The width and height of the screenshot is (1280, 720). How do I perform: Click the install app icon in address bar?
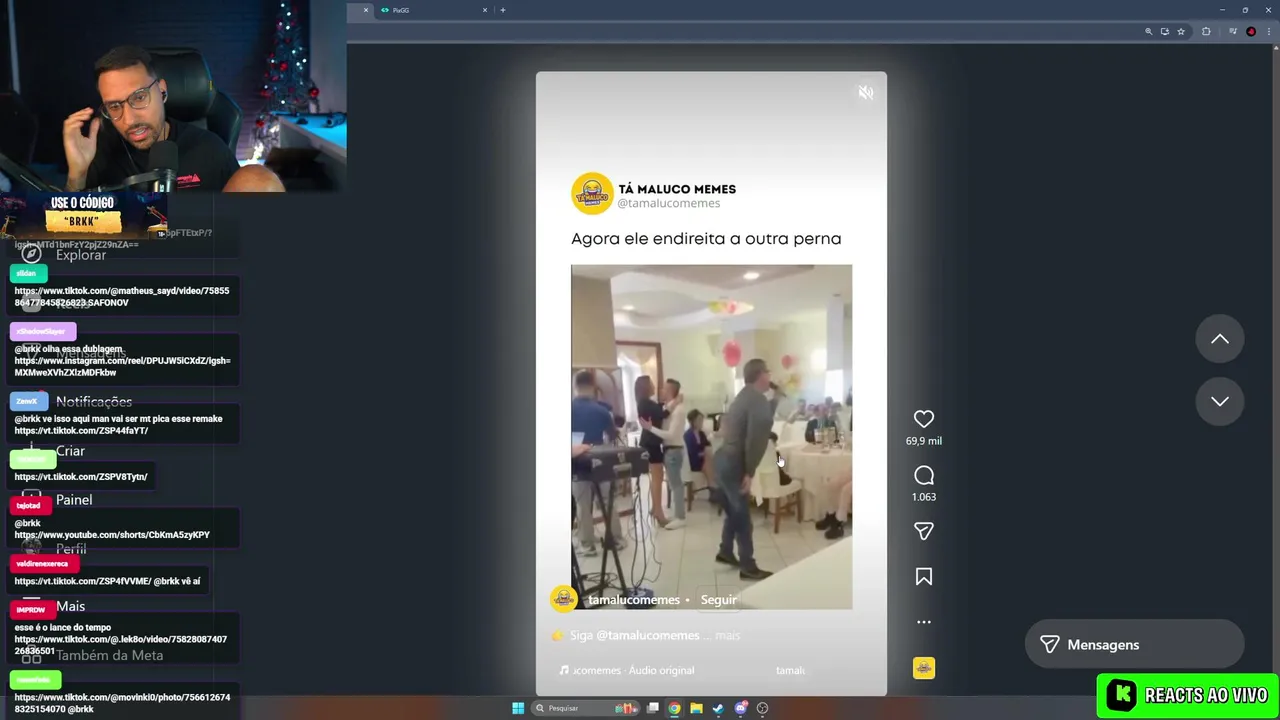[1165, 32]
